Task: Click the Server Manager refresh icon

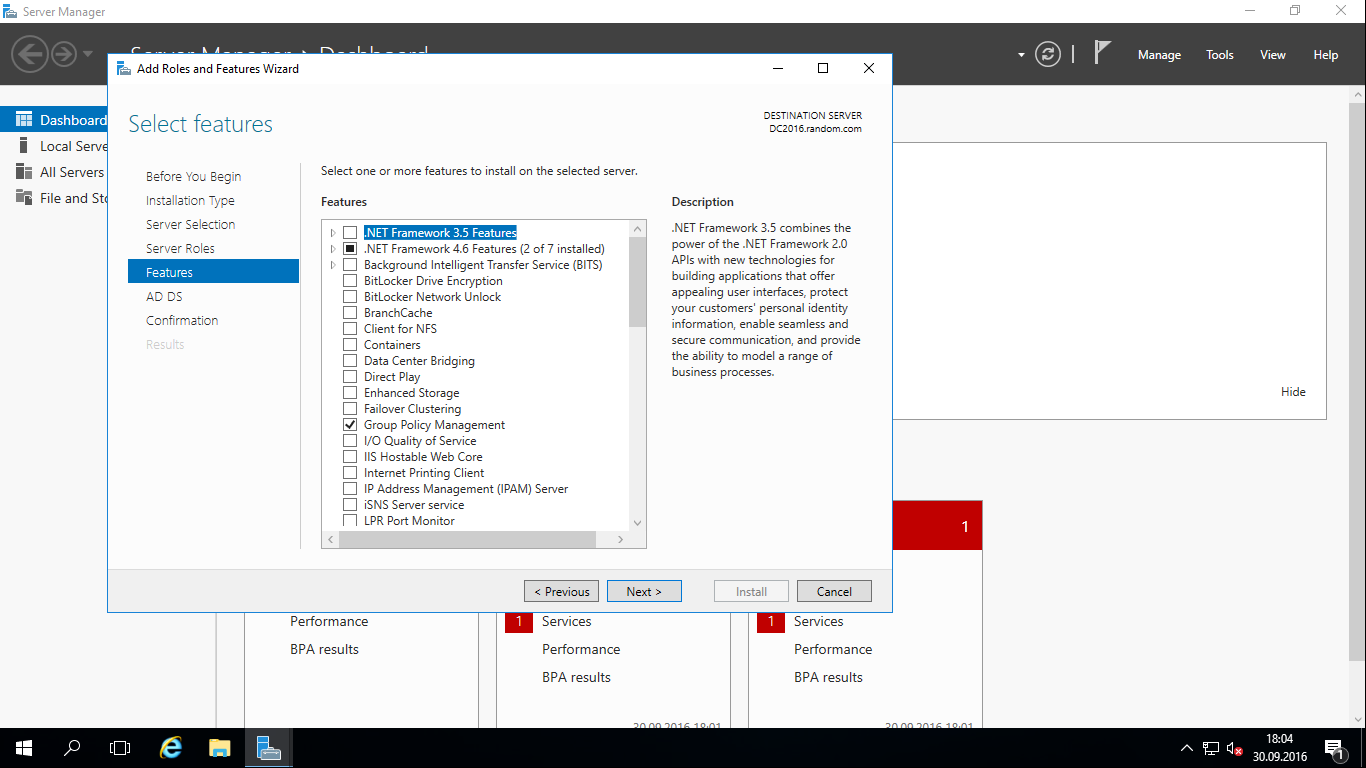Action: click(1048, 54)
